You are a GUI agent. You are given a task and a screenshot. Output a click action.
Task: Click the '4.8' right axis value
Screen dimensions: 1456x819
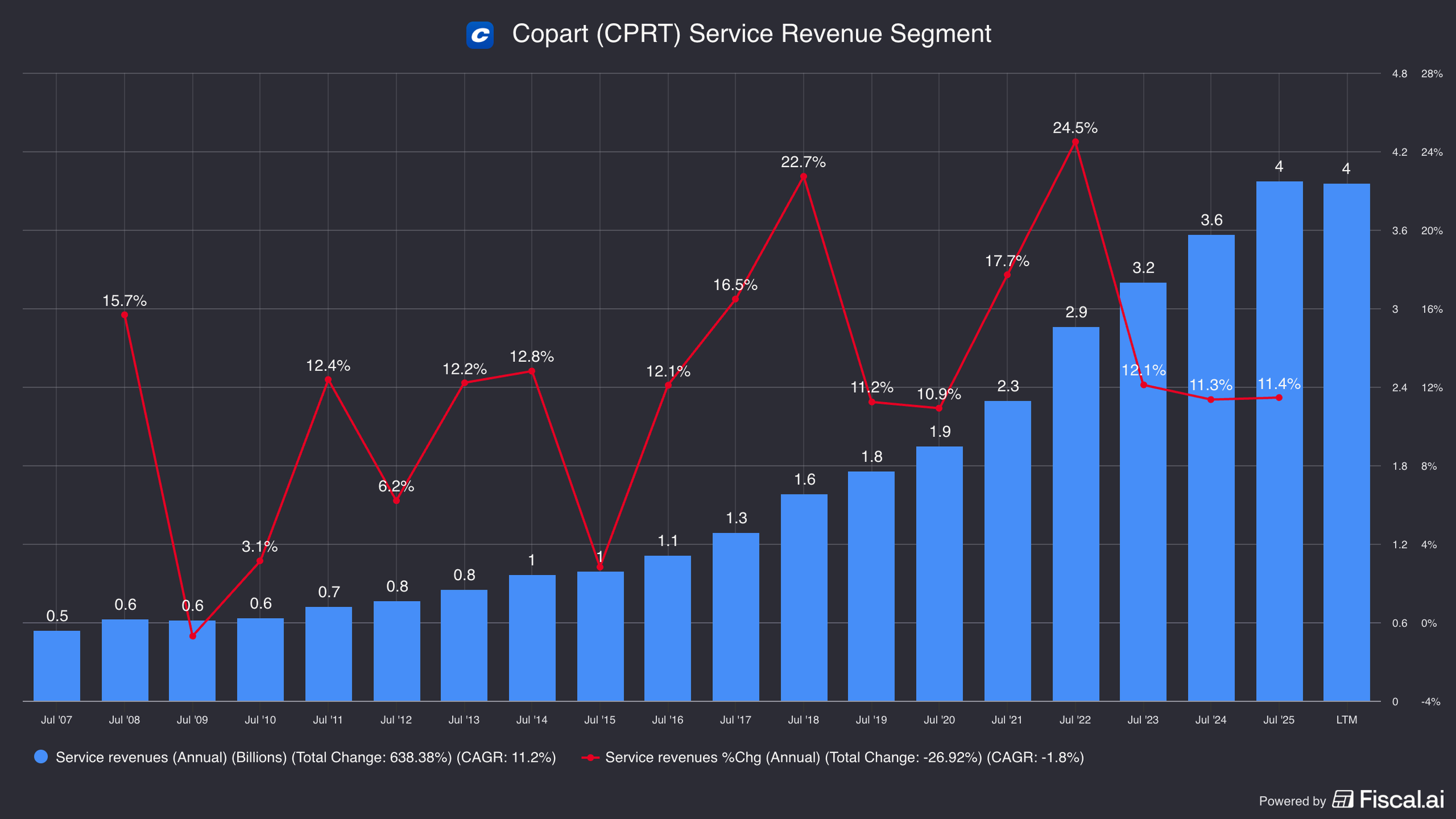pyautogui.click(x=1400, y=74)
